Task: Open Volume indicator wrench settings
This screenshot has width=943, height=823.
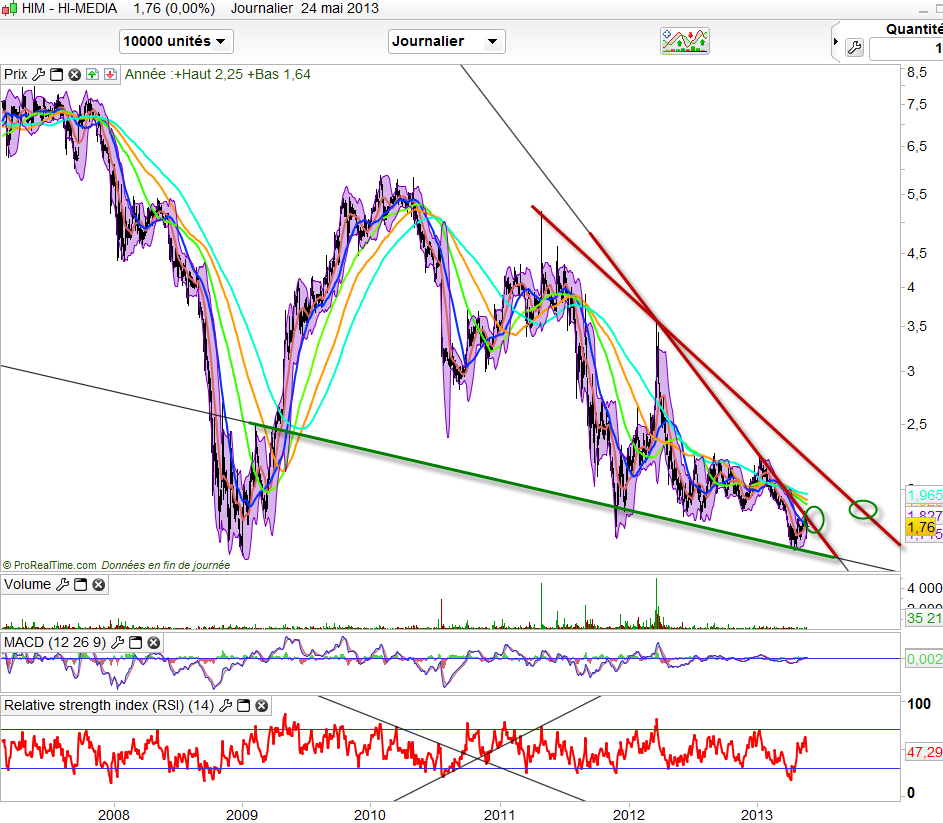Action: tap(62, 584)
